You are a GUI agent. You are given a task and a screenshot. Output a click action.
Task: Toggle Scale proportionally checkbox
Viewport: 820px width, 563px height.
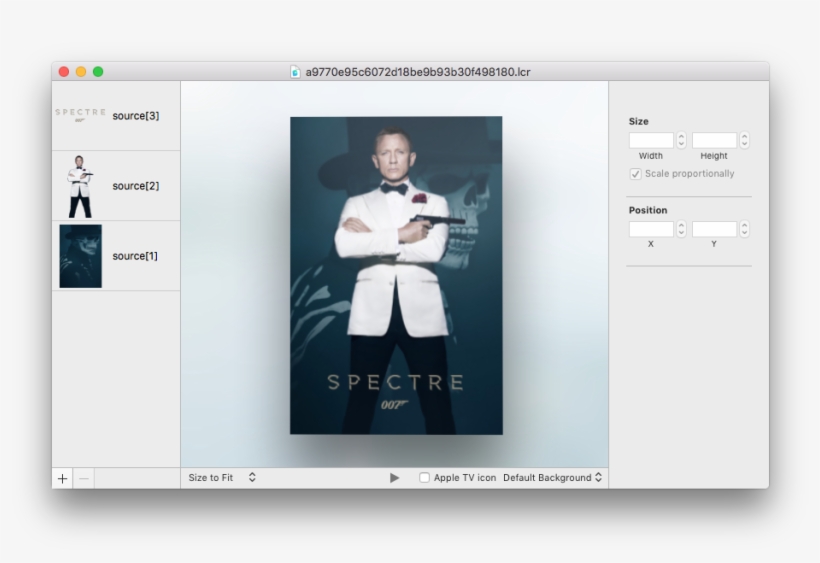coord(635,174)
